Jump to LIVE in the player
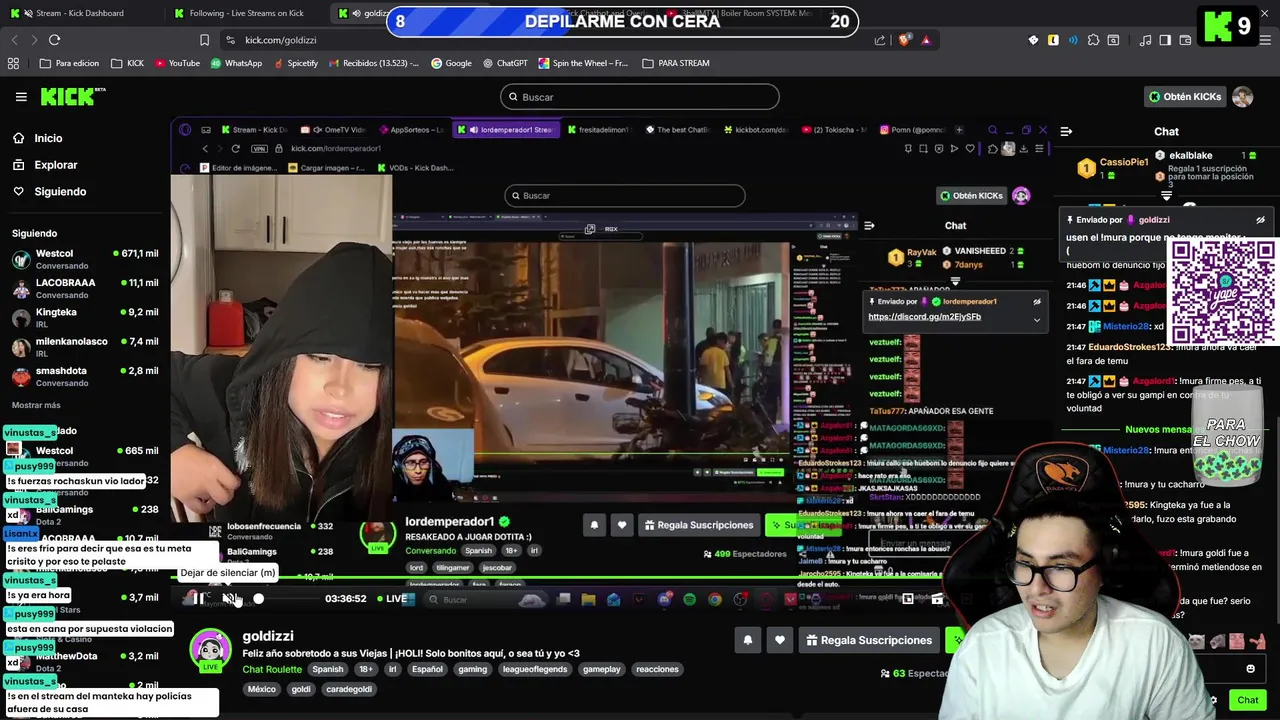Viewport: 1280px width, 720px height. [x=392, y=599]
